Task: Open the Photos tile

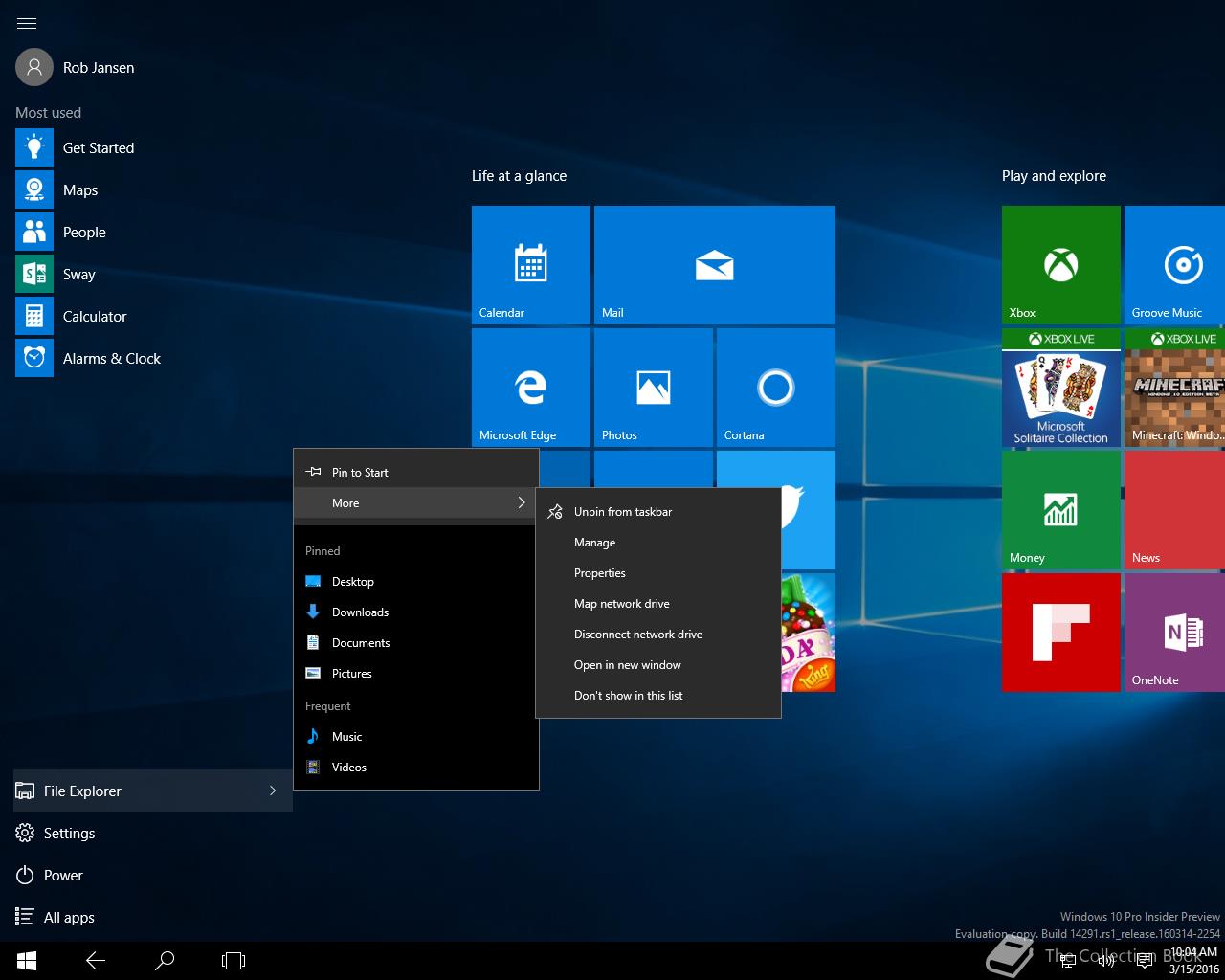Action: (654, 388)
